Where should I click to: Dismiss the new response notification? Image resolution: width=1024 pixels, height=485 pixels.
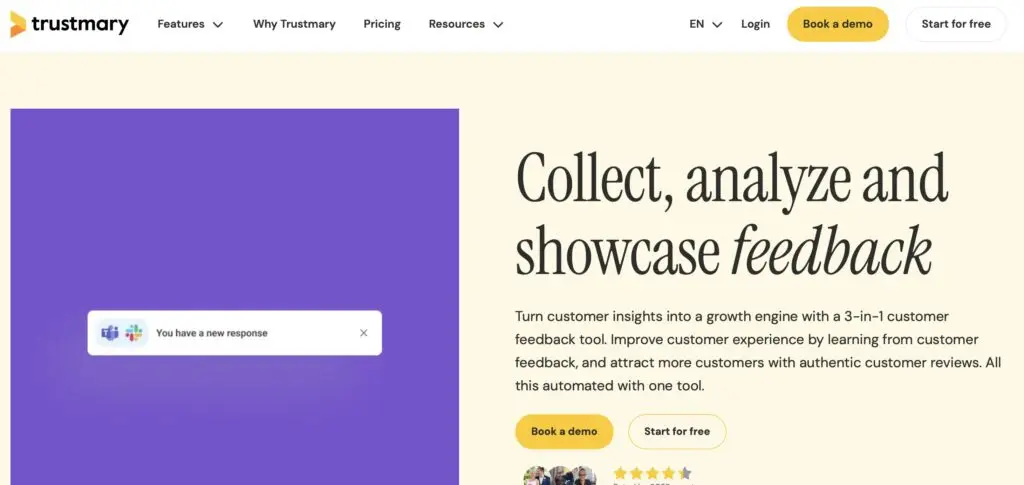pos(364,333)
